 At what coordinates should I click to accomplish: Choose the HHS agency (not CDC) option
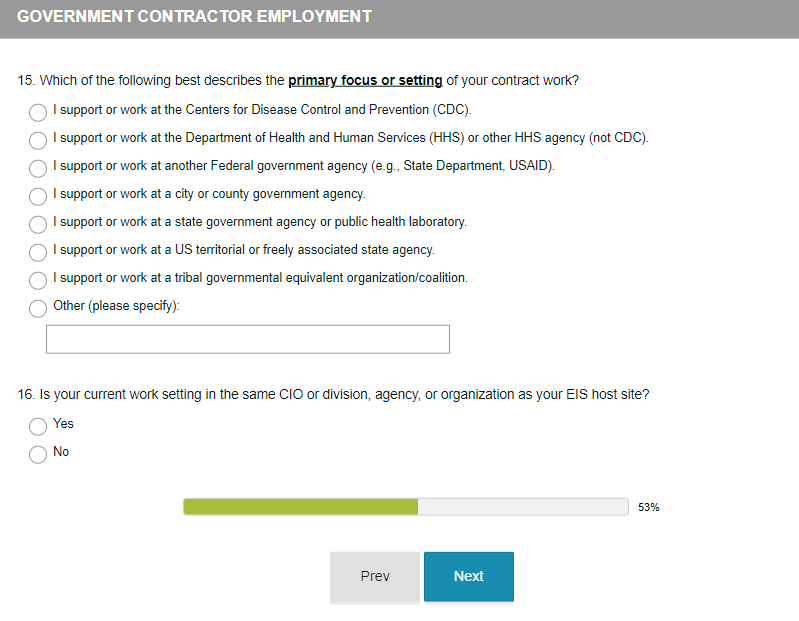(x=38, y=140)
